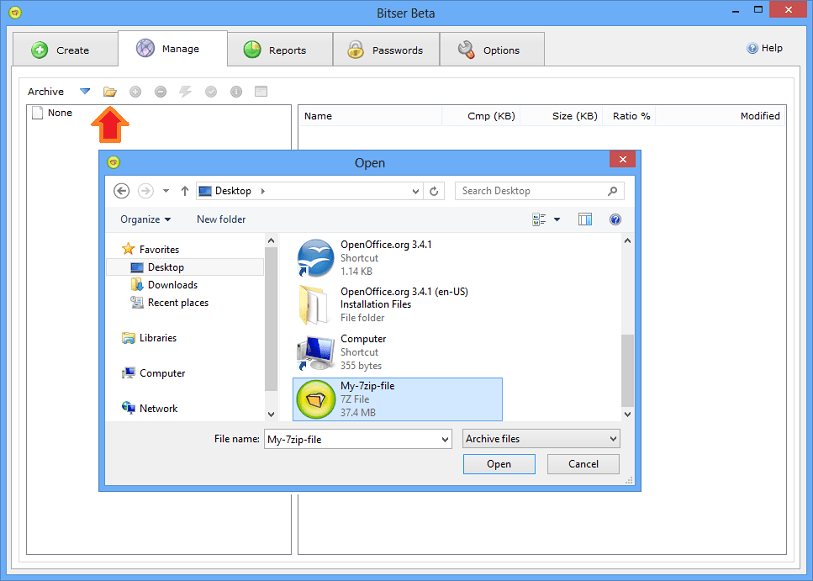The height and width of the screenshot is (581, 813).
Task: Expand the File name dropdown arrow
Action: (445, 440)
